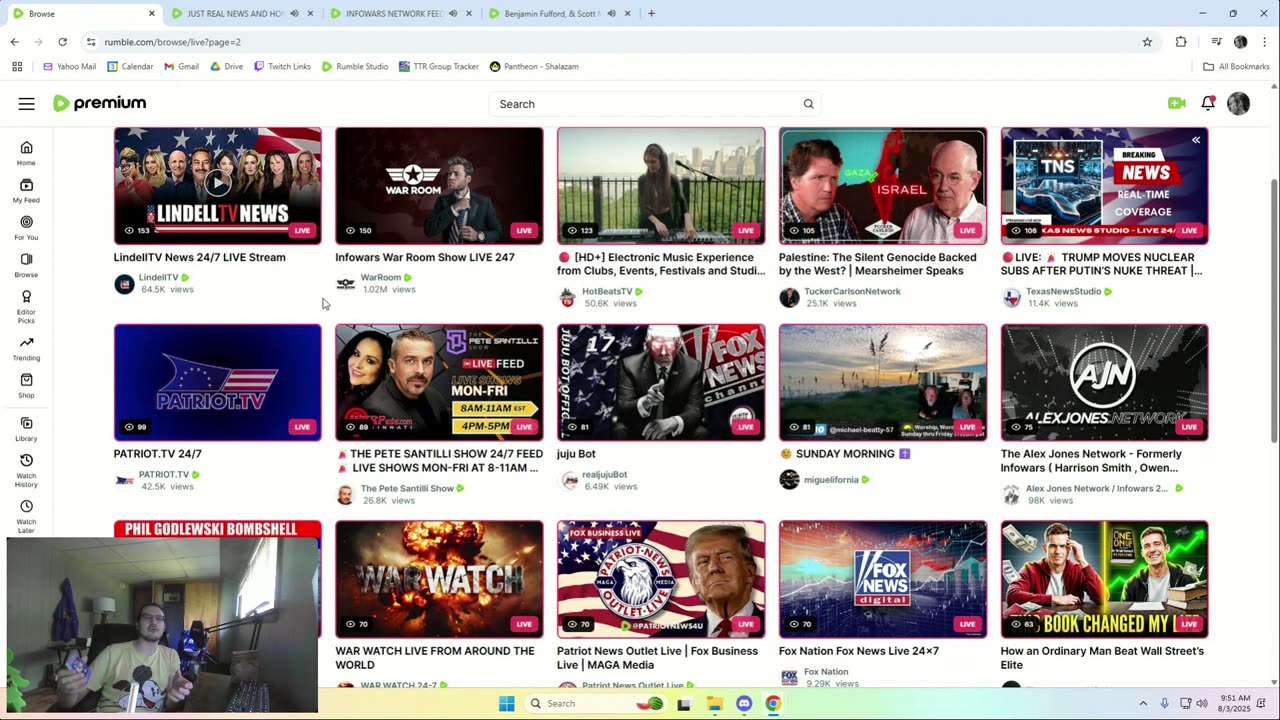Go back with the browser back arrow

(14, 42)
